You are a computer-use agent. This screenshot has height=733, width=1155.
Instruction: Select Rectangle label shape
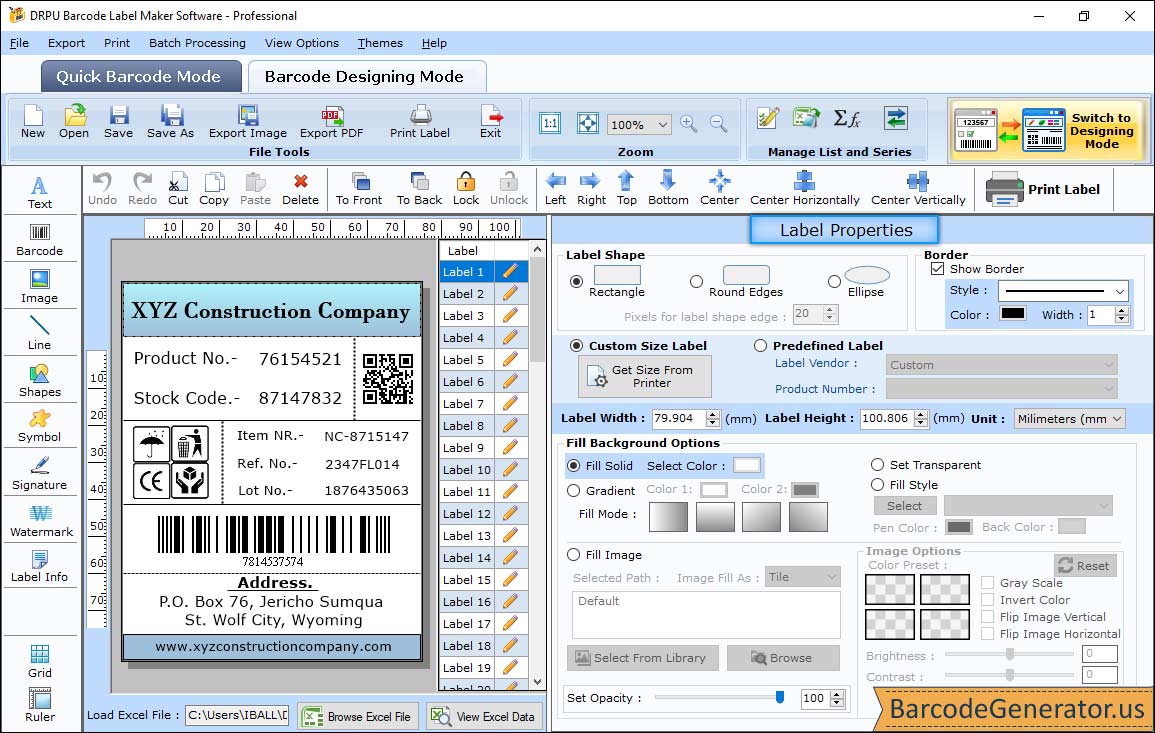point(577,281)
